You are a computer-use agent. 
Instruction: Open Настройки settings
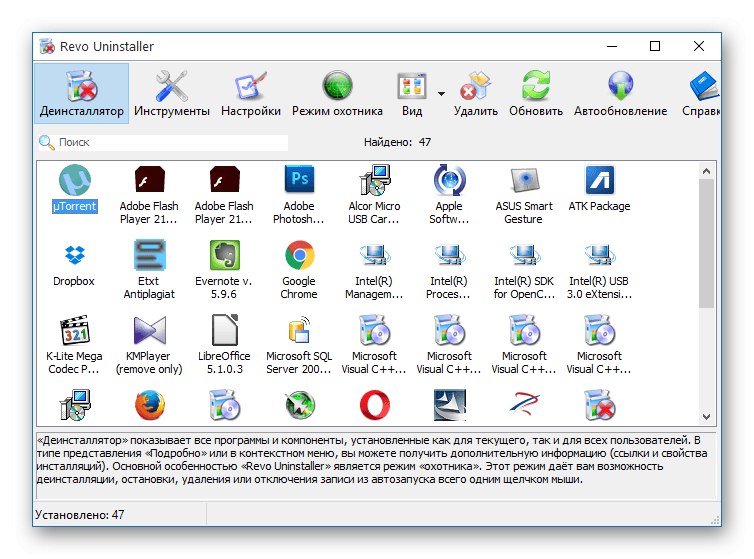251,94
